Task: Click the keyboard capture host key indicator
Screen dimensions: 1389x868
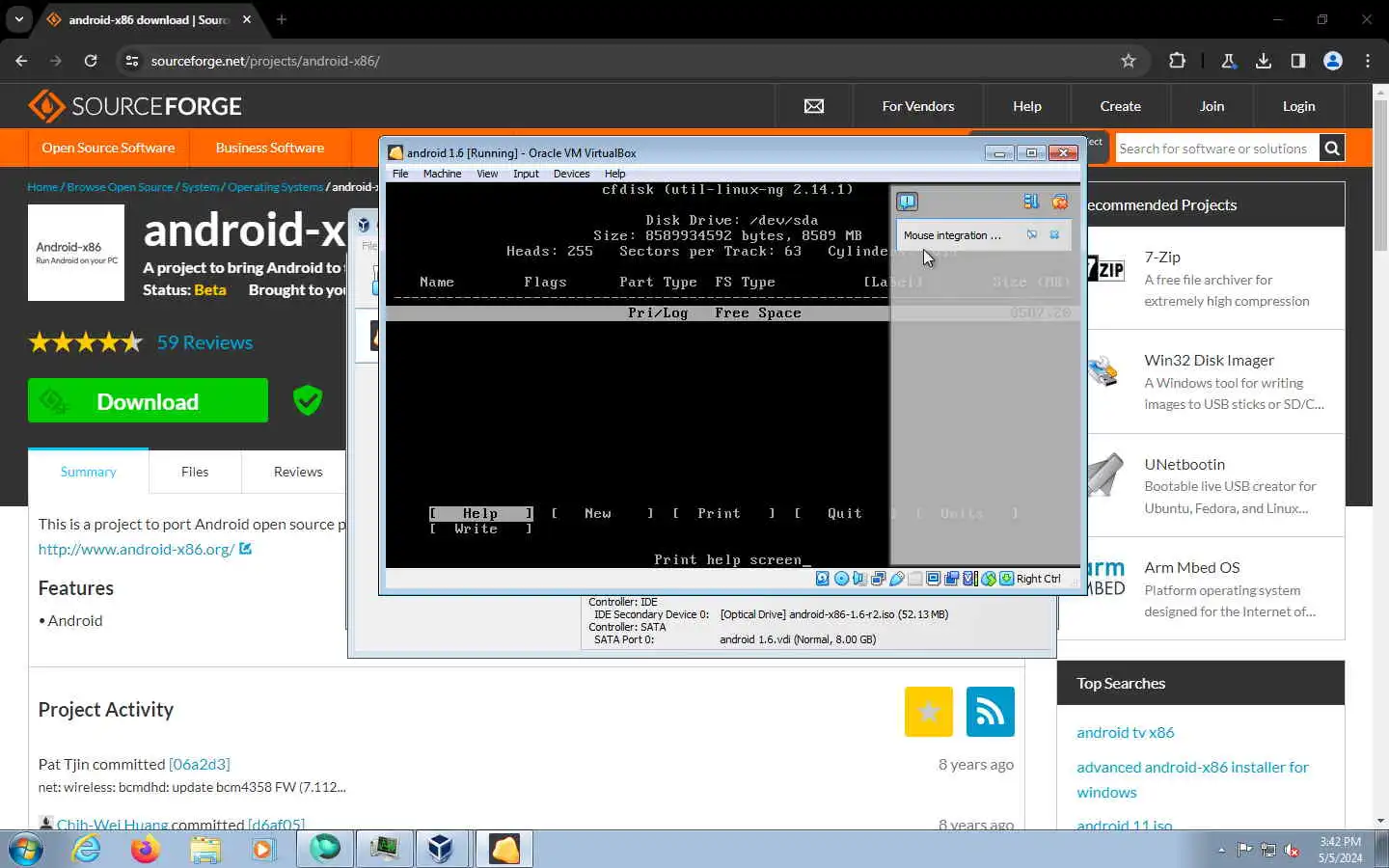Action: pyautogui.click(x=1007, y=579)
